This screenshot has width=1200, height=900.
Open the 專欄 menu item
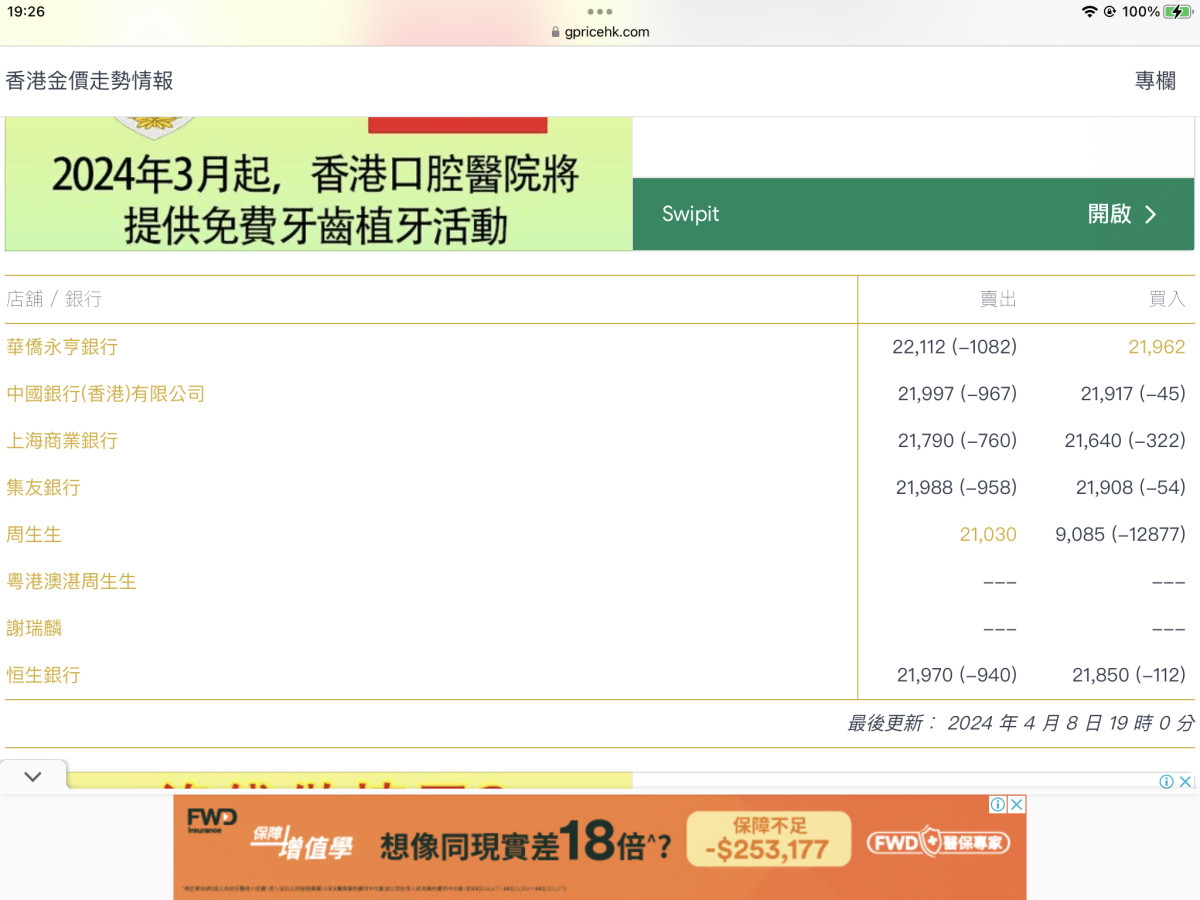pyautogui.click(x=1155, y=82)
